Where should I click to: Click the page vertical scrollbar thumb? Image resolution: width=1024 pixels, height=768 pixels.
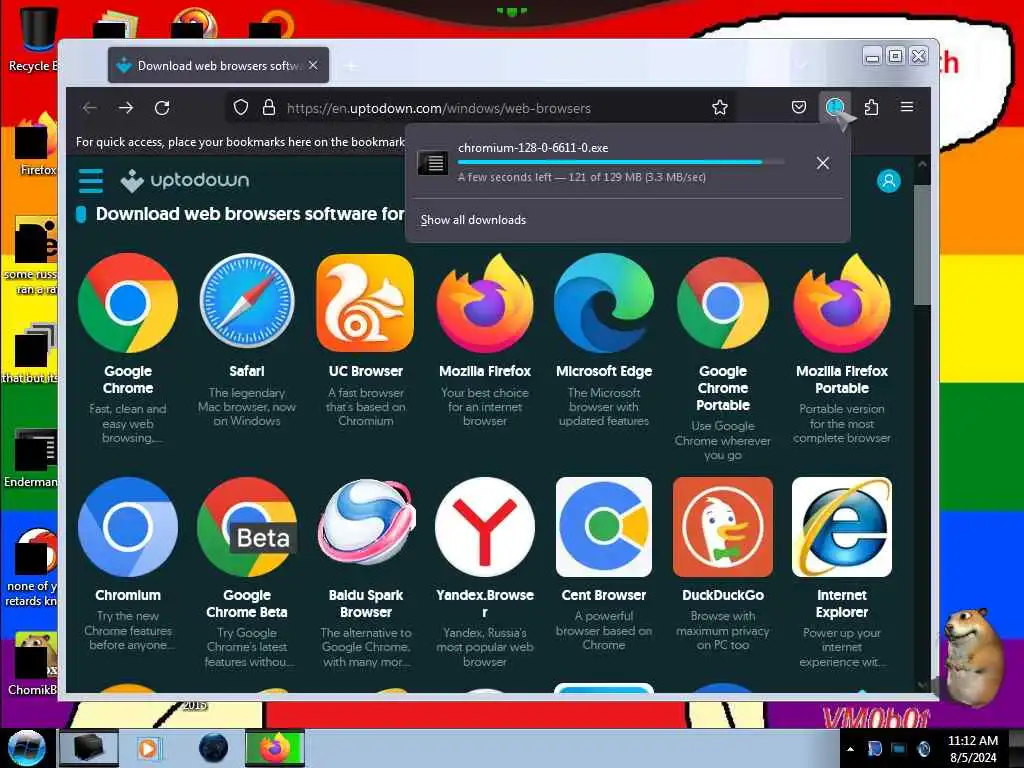921,245
